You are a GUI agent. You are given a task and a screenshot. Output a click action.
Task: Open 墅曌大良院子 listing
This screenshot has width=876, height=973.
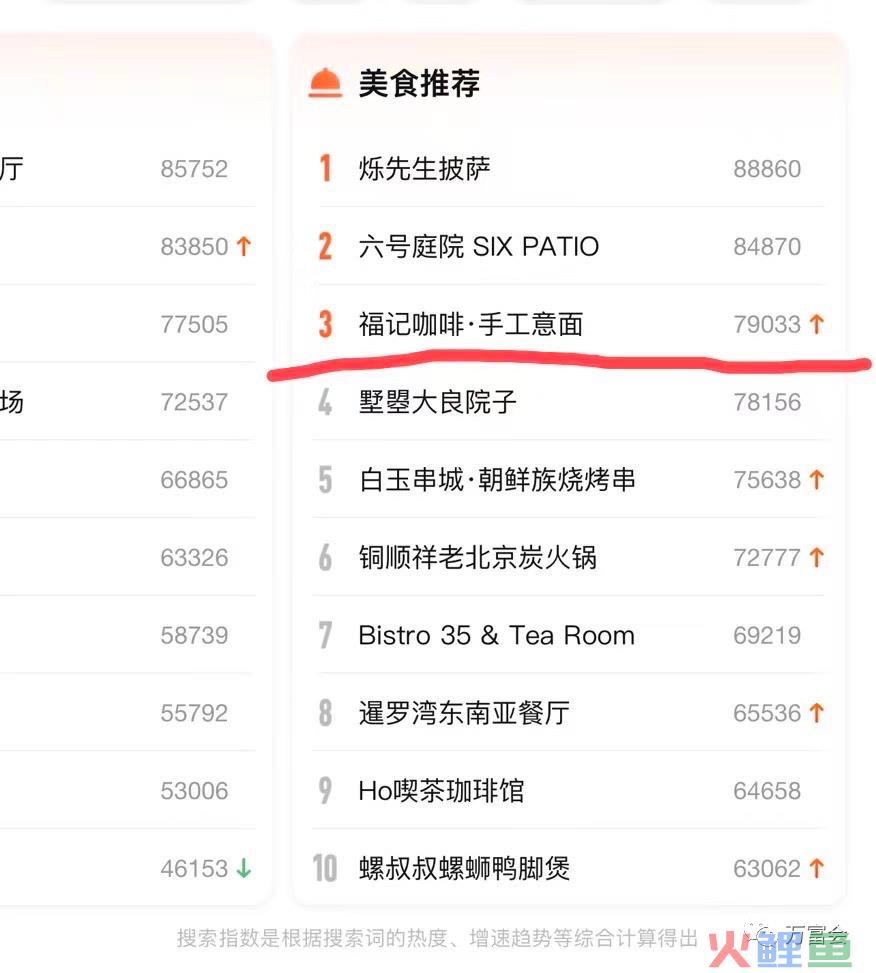click(437, 402)
